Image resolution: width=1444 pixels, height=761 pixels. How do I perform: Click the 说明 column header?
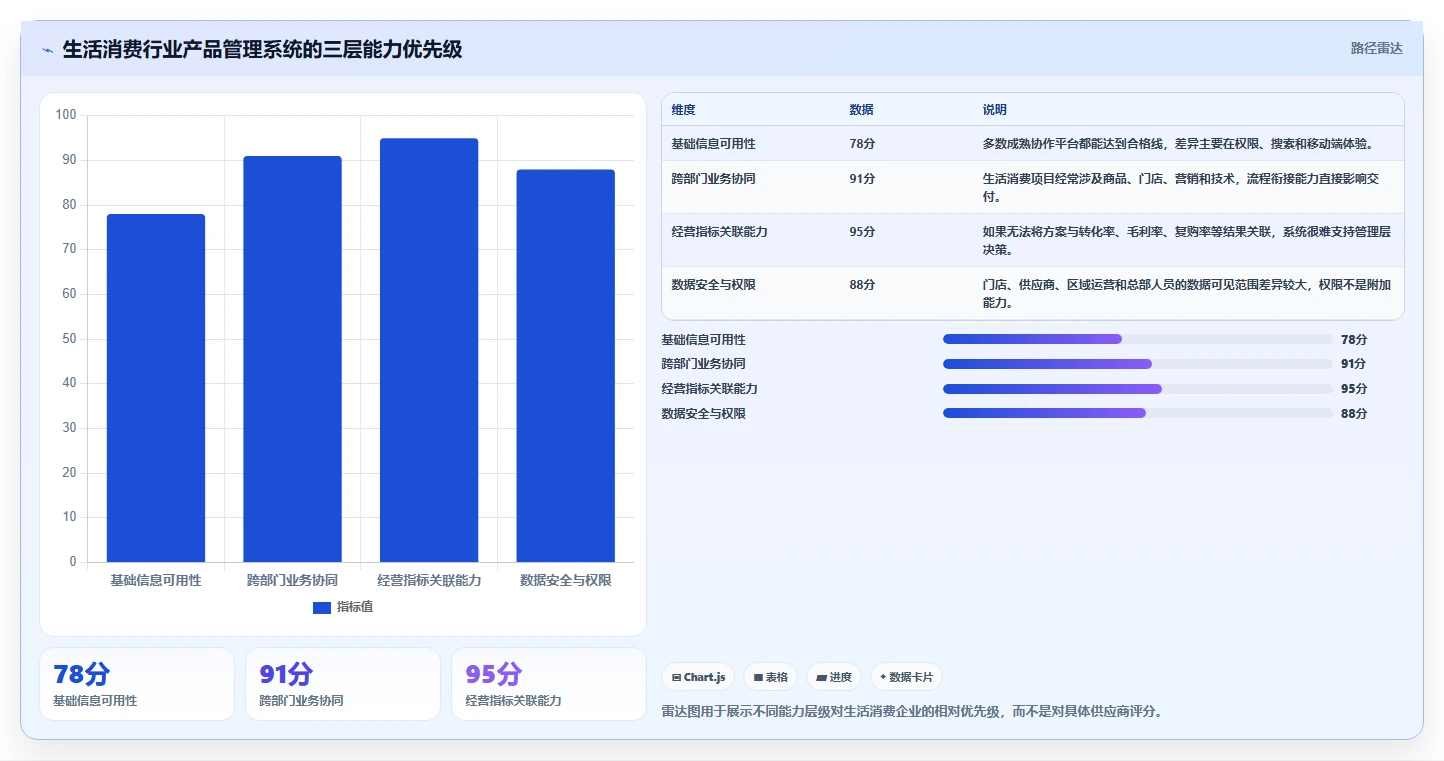pos(995,110)
